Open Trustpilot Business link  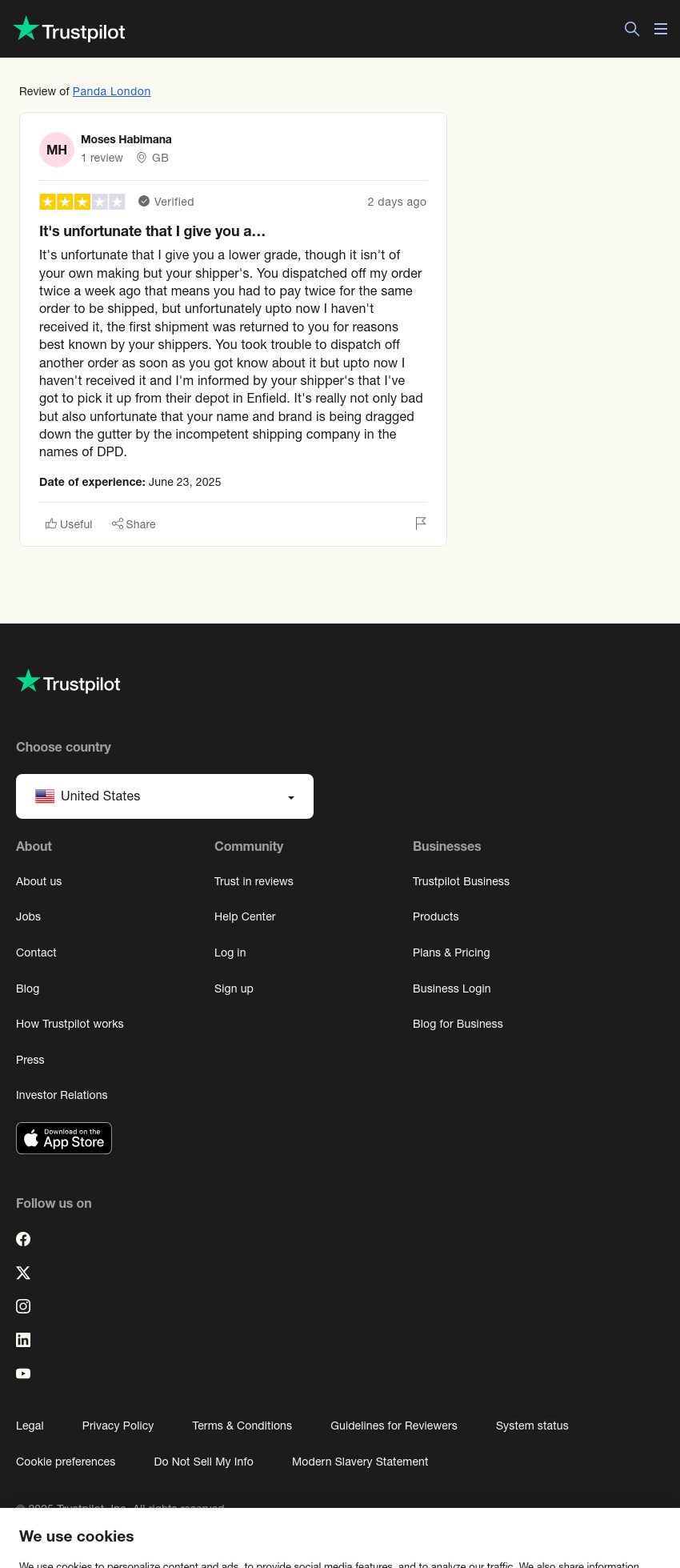461,881
